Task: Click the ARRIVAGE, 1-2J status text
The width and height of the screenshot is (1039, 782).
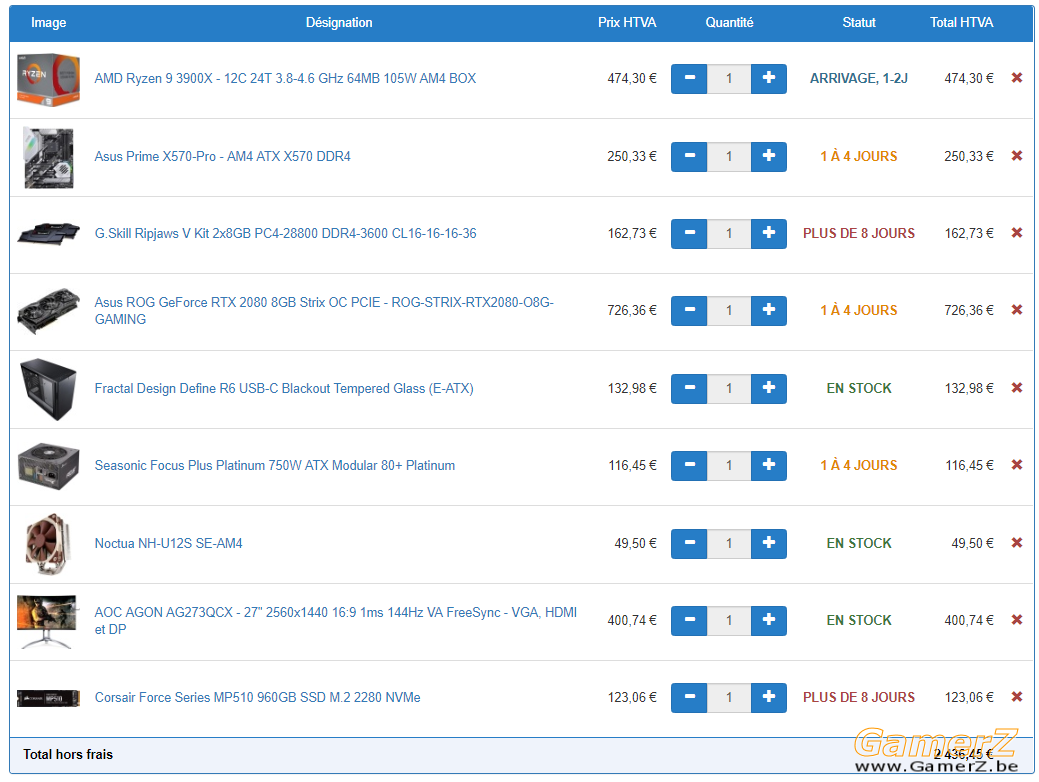Action: coord(859,78)
